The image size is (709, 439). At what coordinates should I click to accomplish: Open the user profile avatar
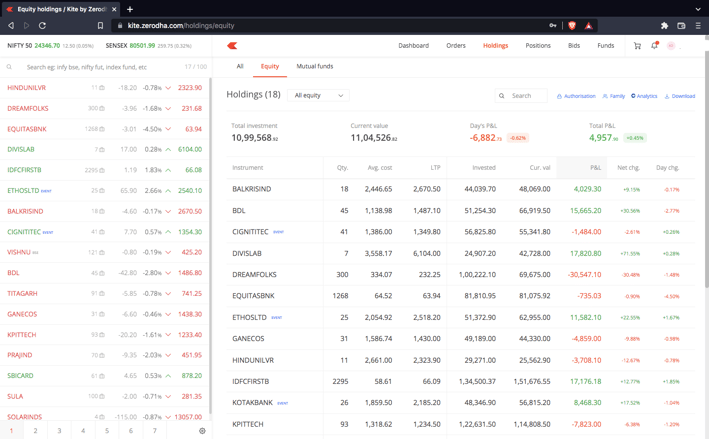point(671,46)
